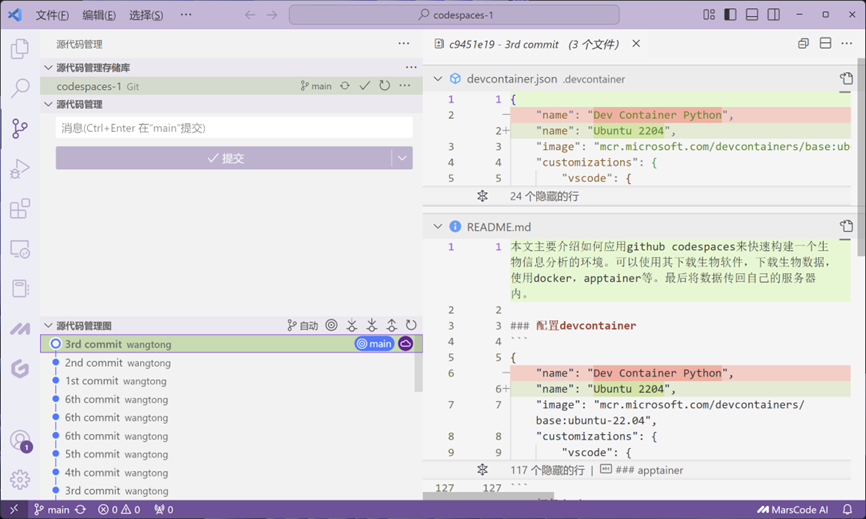Open the Explorer view in activity bar
Image resolution: width=866 pixels, height=519 pixels.
20,49
